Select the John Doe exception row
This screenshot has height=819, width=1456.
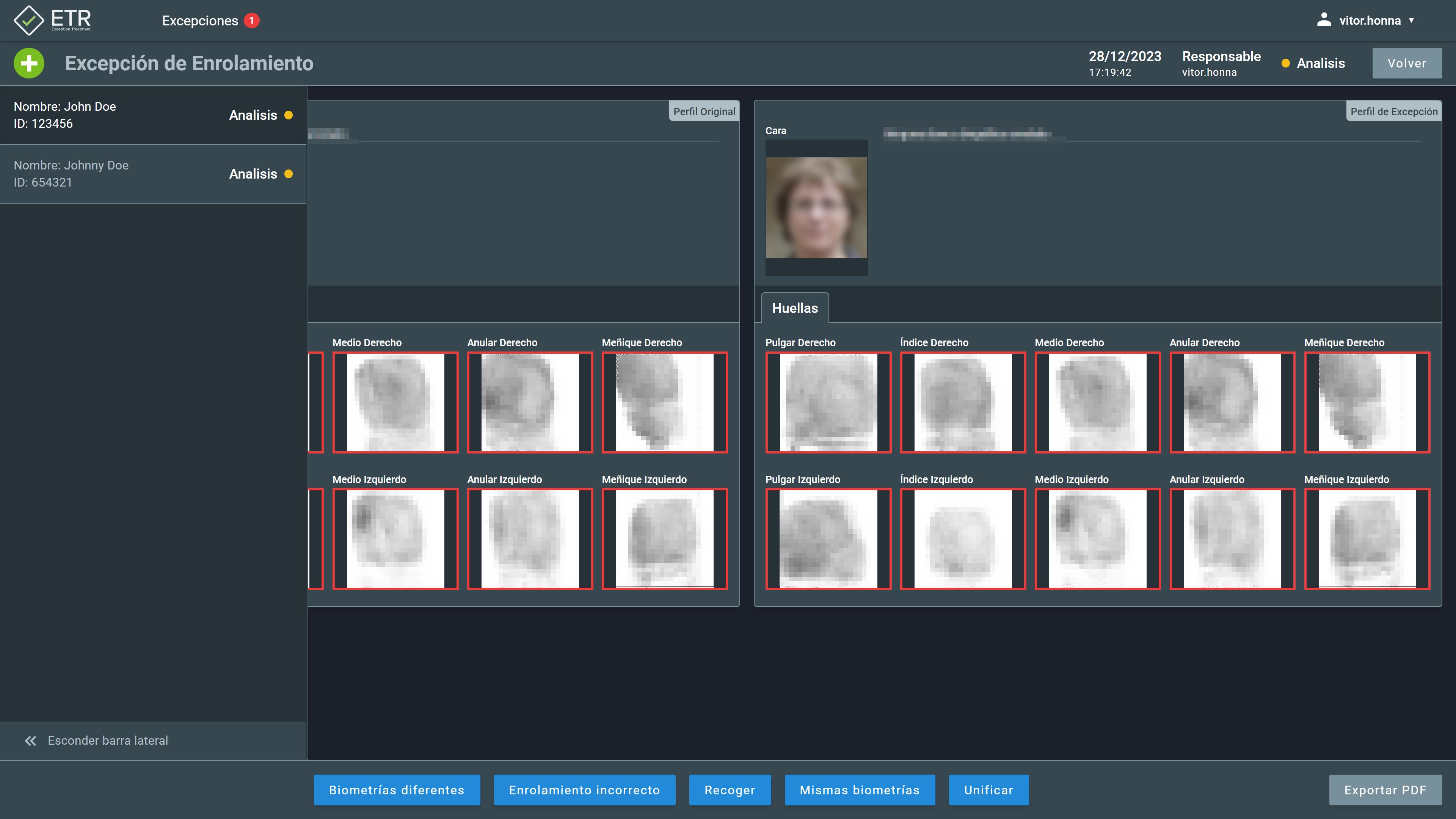coord(153,115)
